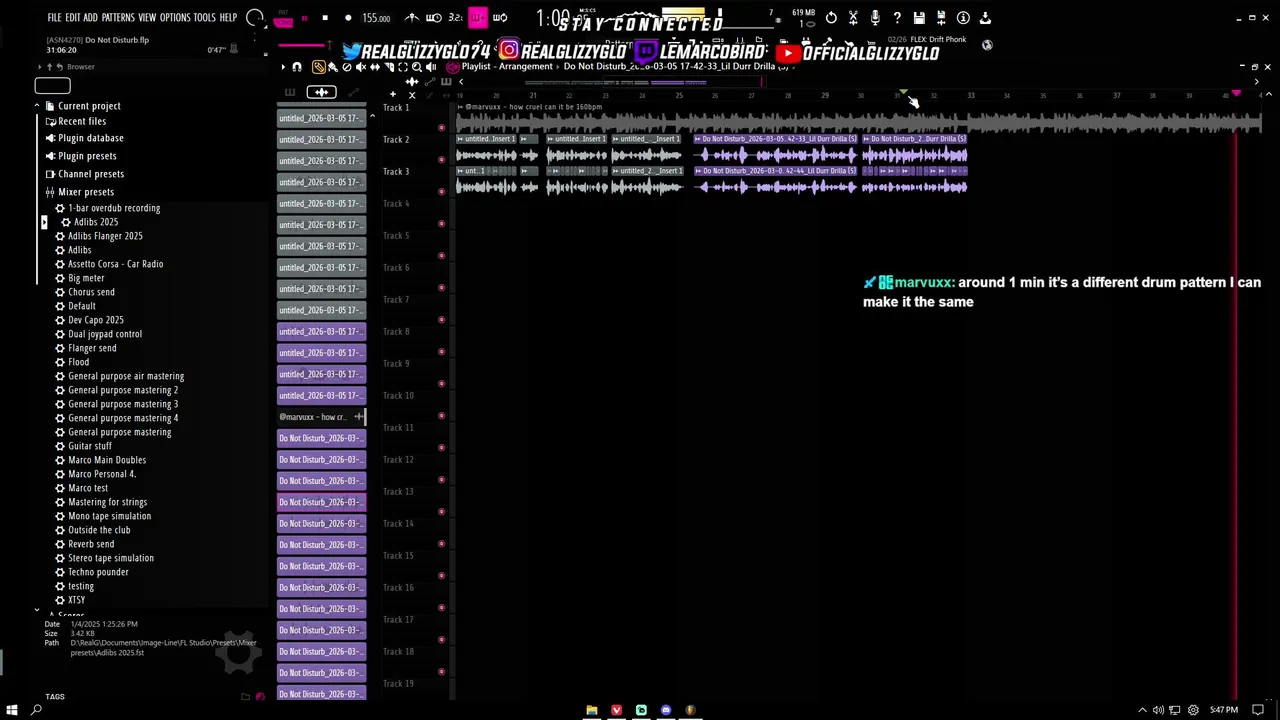
Task: Click the Track 4 label
Action: (x=396, y=203)
